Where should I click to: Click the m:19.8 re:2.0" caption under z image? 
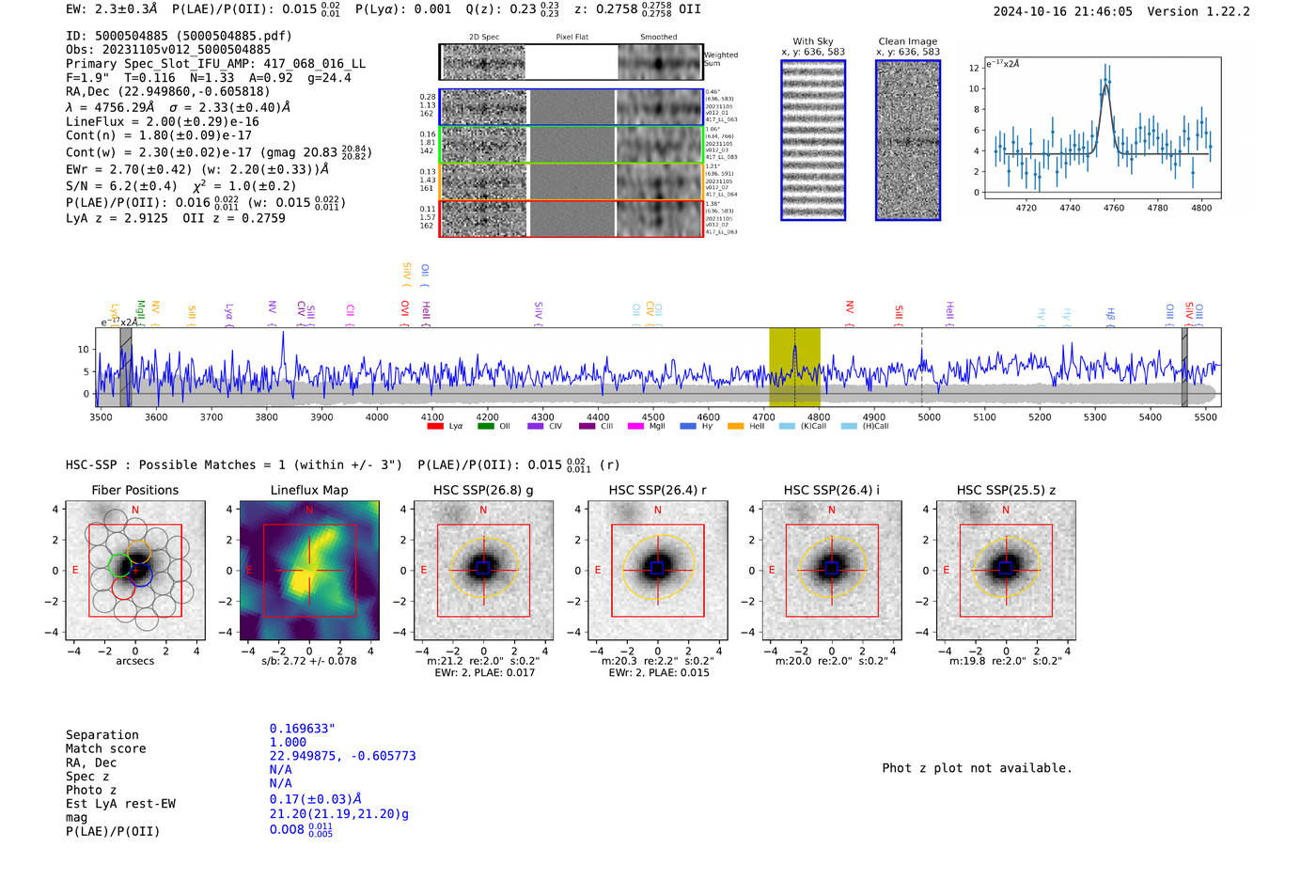(x=1006, y=661)
